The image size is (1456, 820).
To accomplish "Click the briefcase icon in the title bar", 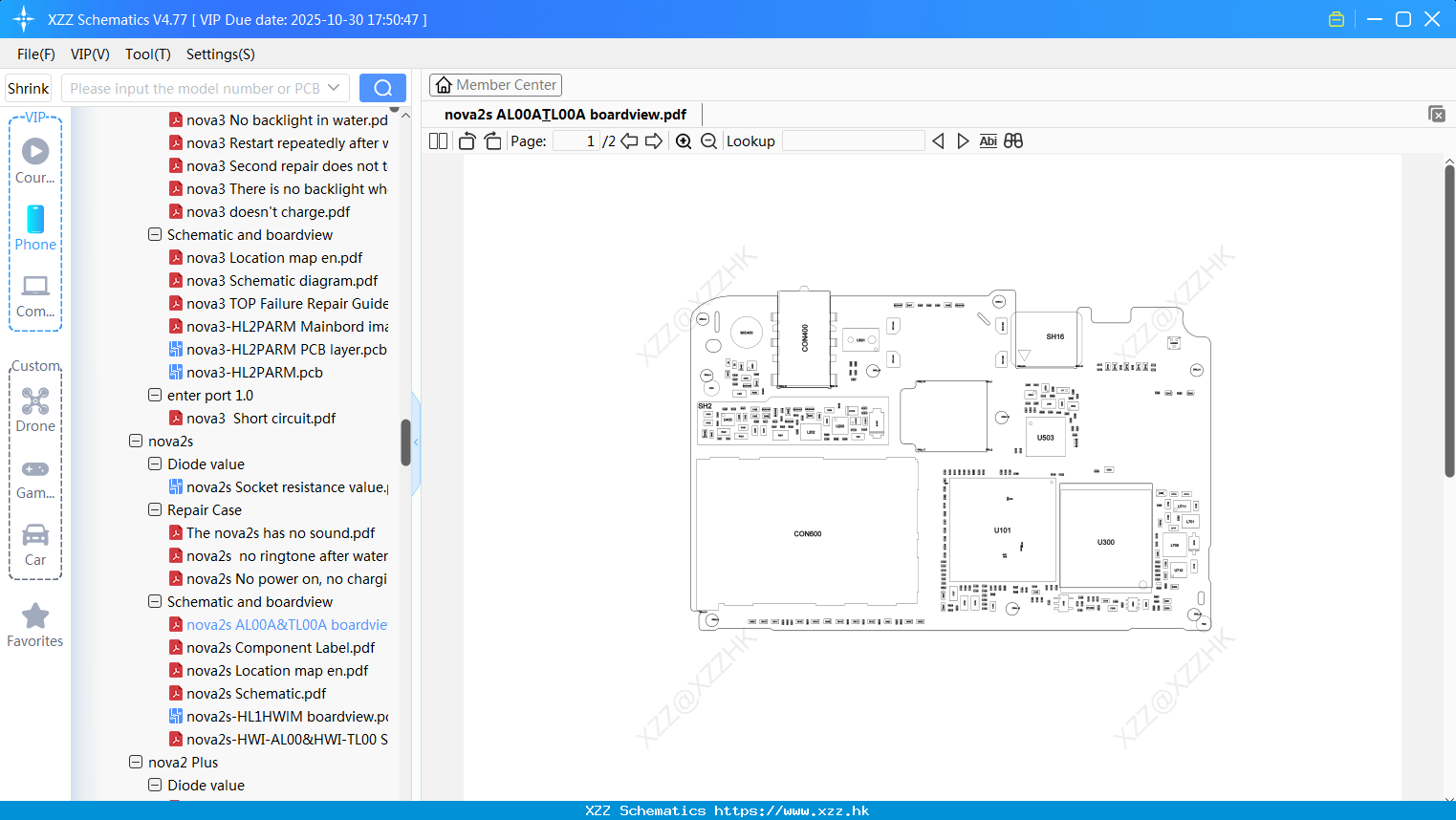I will (x=1336, y=19).
